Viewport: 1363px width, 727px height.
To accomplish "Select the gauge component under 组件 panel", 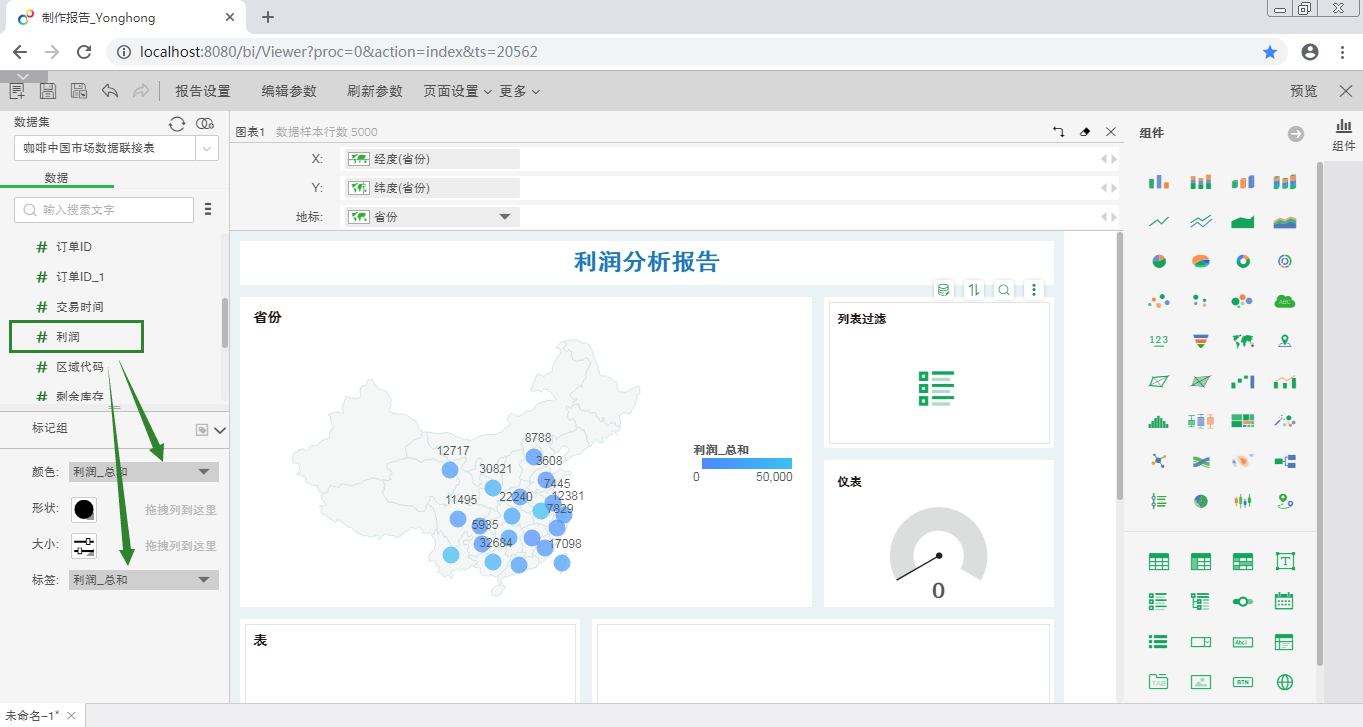I will click(1284, 260).
